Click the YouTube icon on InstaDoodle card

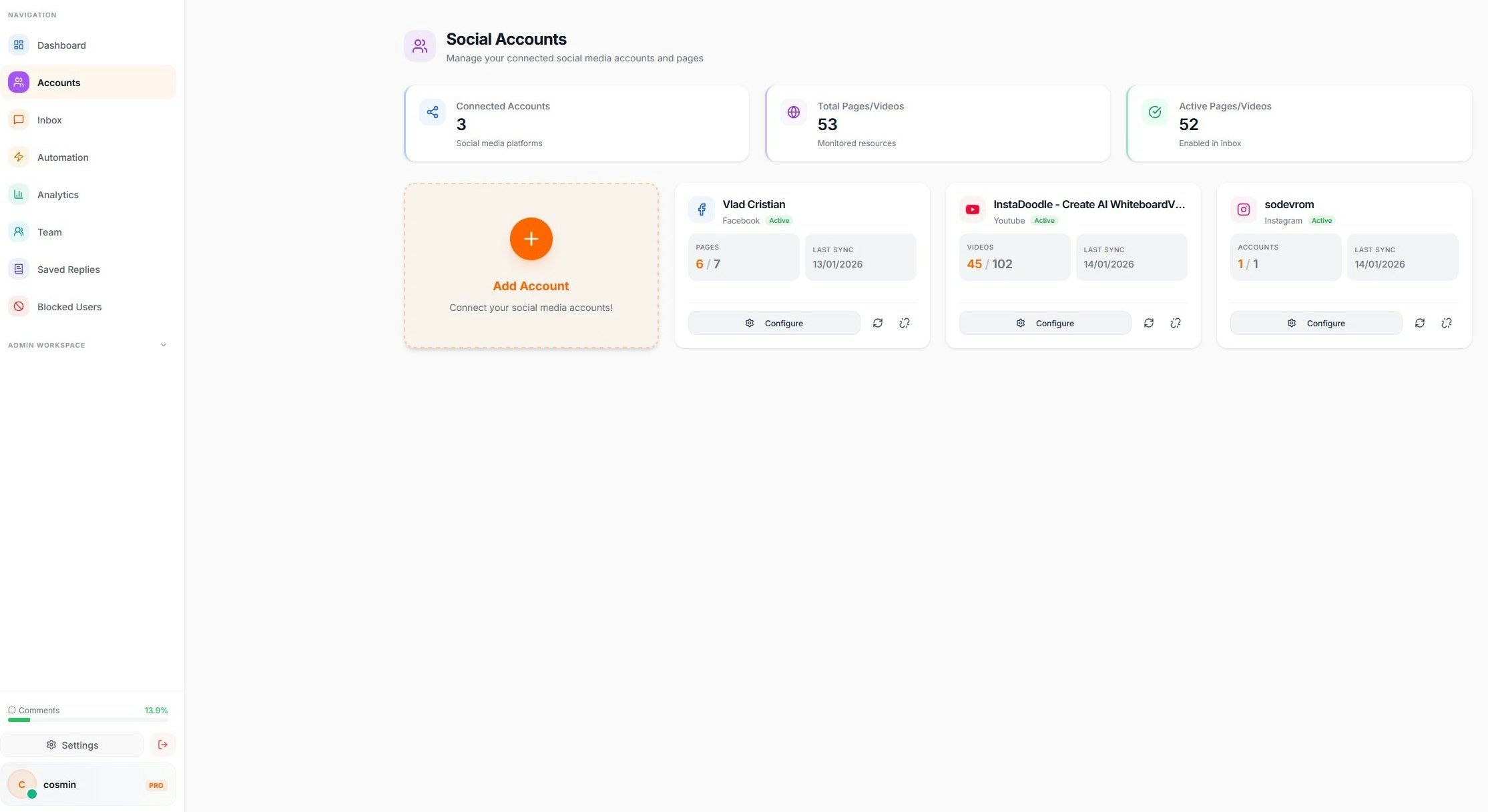[972, 209]
